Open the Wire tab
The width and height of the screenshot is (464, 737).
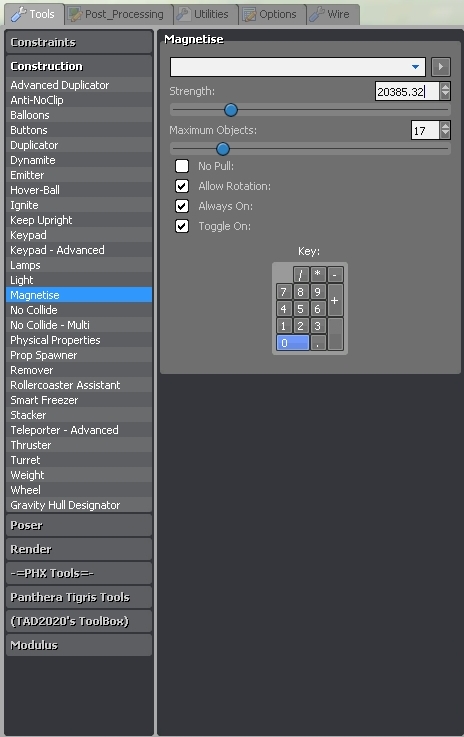(333, 14)
